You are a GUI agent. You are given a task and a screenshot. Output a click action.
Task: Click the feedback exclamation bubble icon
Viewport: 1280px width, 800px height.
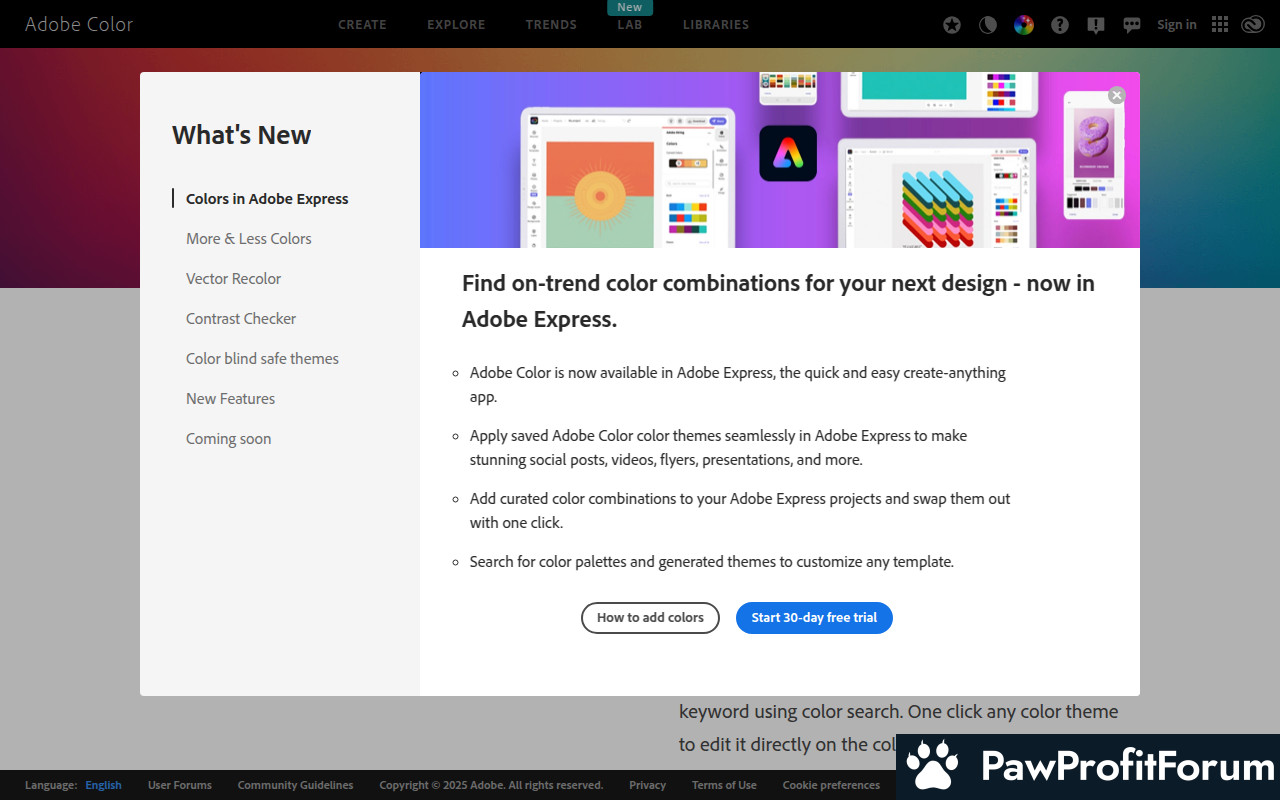point(1096,25)
